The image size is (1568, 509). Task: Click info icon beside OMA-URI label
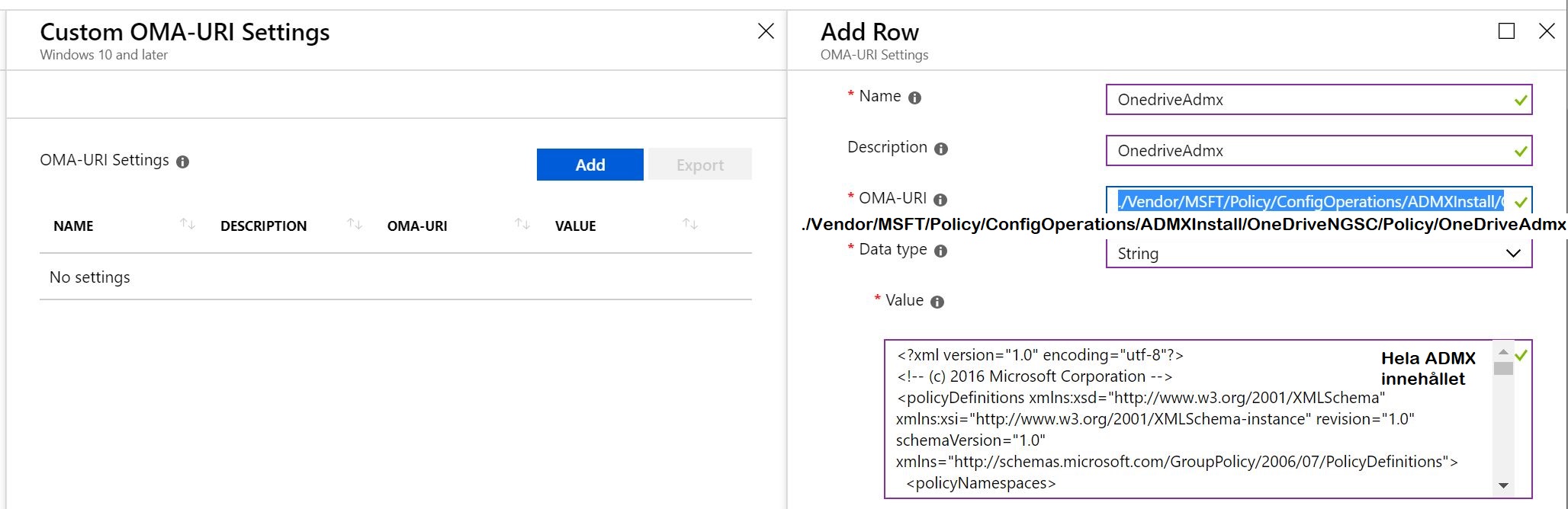(940, 200)
